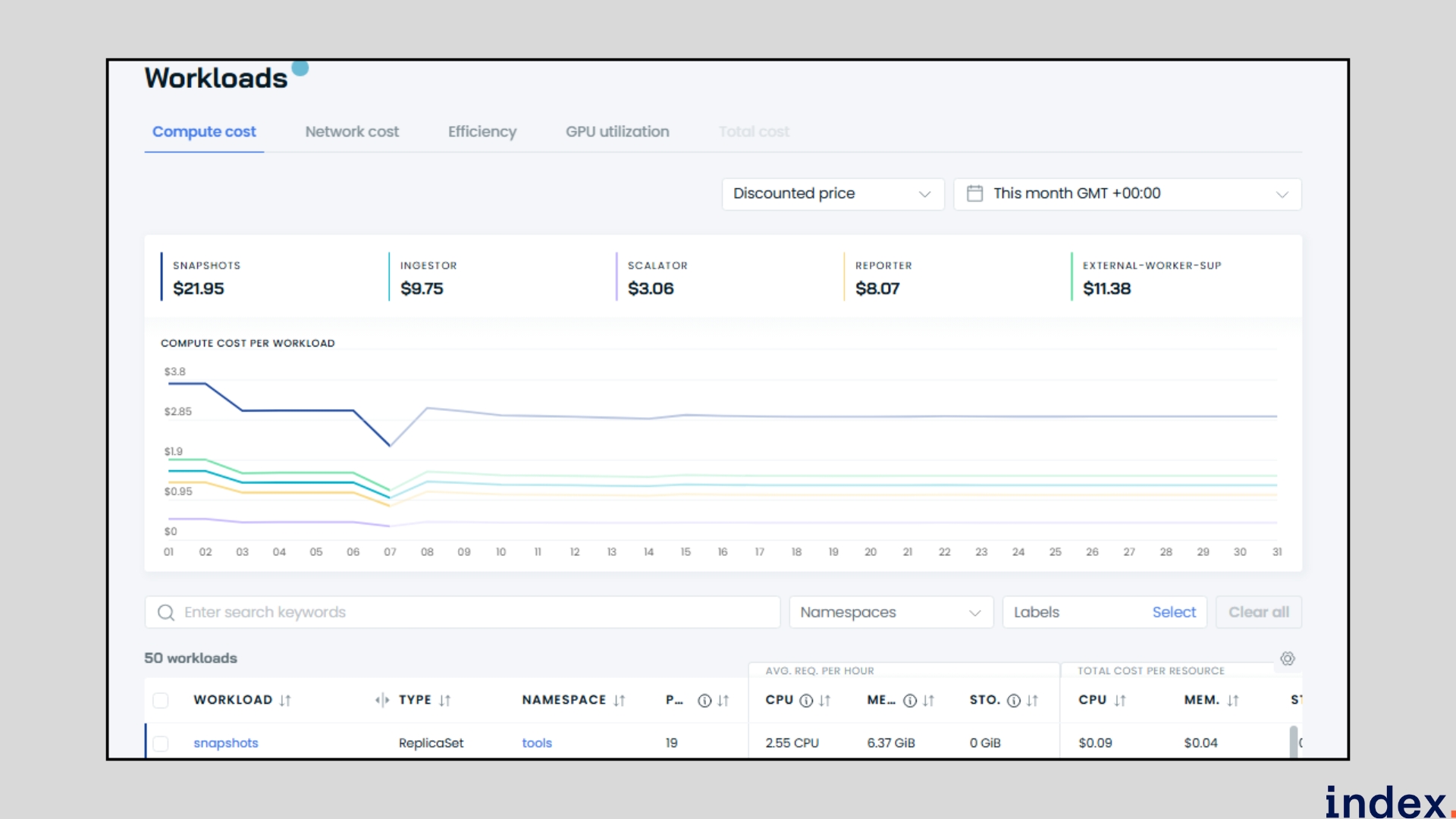The width and height of the screenshot is (1456, 819).
Task: Sort by total cost MEM. column
Action: pos(1233,700)
